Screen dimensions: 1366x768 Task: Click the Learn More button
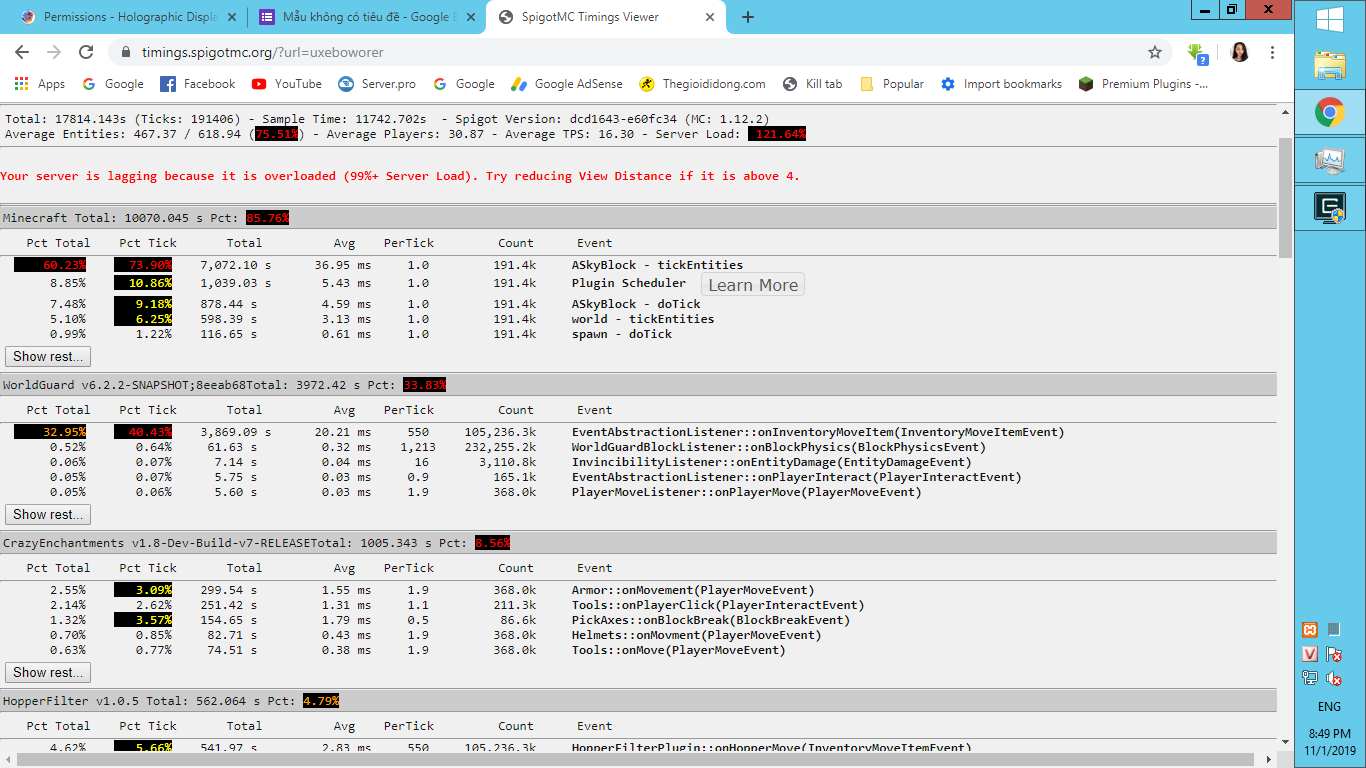click(x=752, y=285)
